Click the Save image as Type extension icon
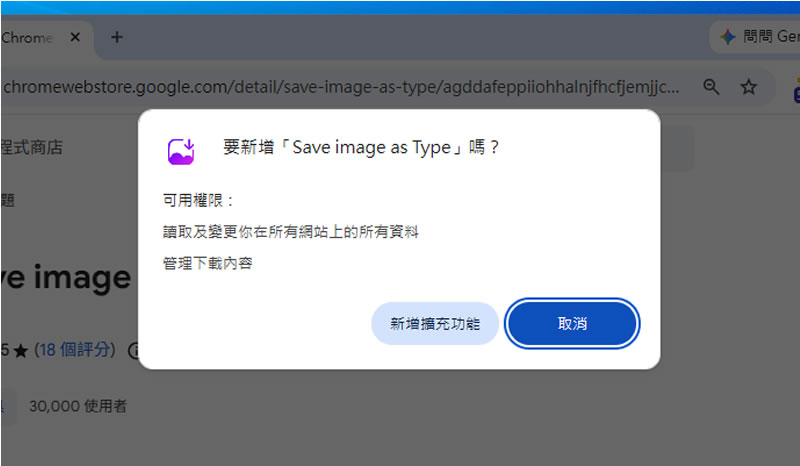800x466 pixels. (181, 152)
